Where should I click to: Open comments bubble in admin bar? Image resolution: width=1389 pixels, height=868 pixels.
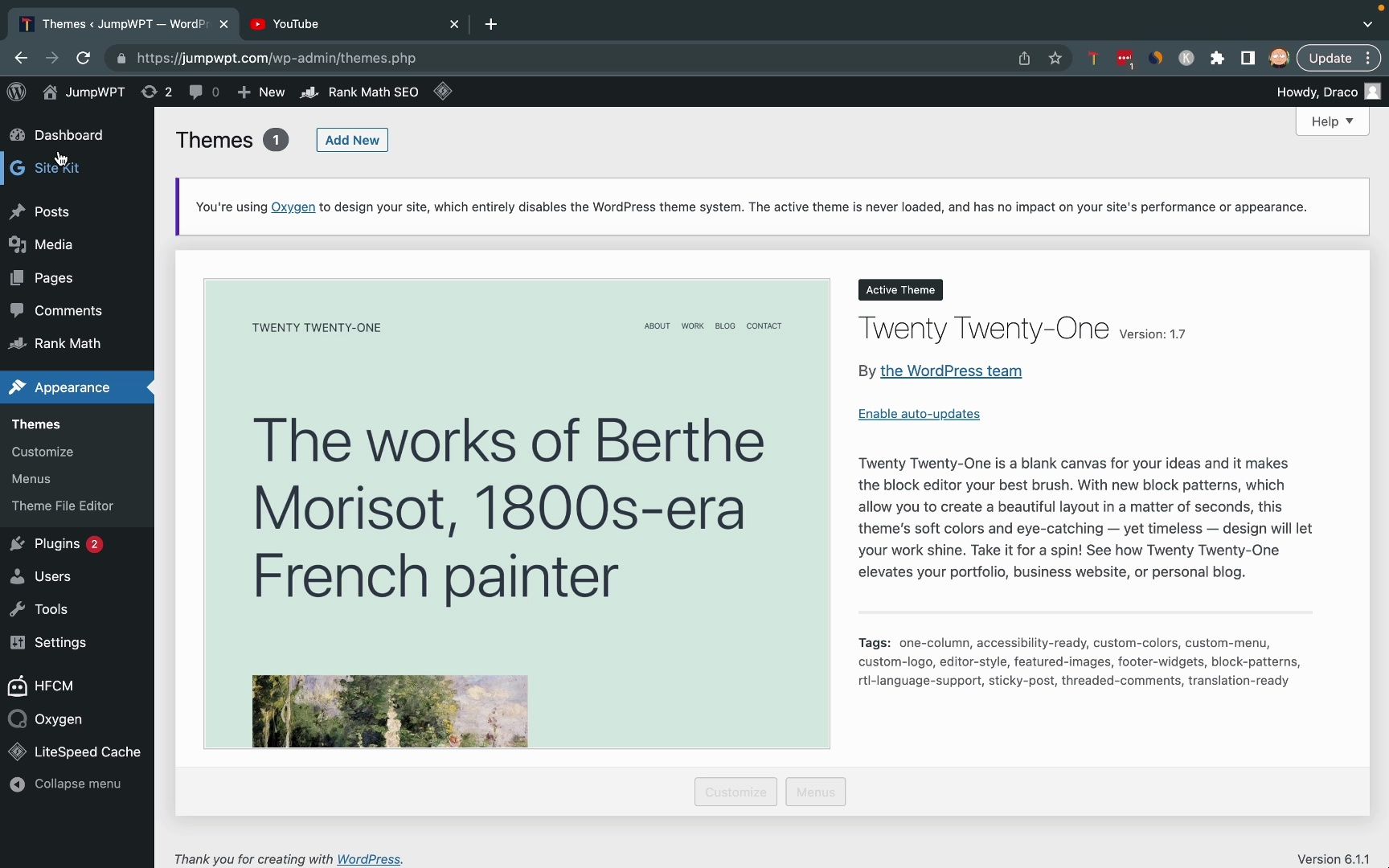click(195, 92)
